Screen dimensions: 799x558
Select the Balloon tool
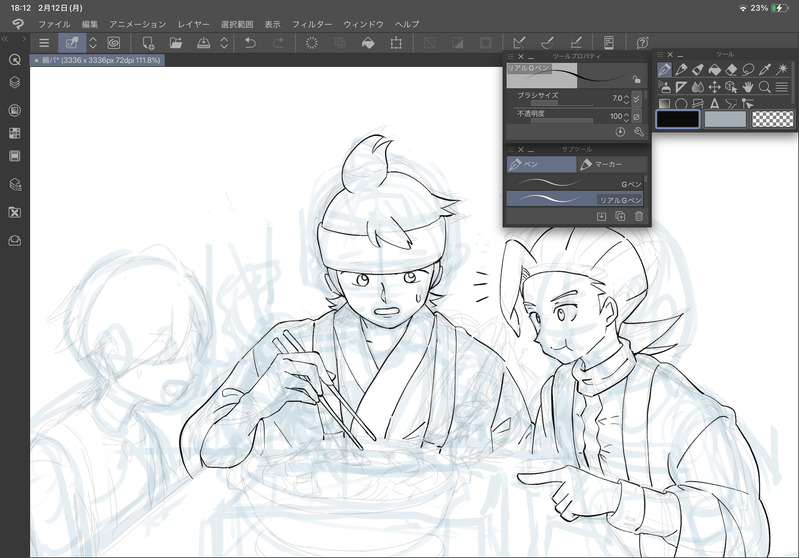731,104
